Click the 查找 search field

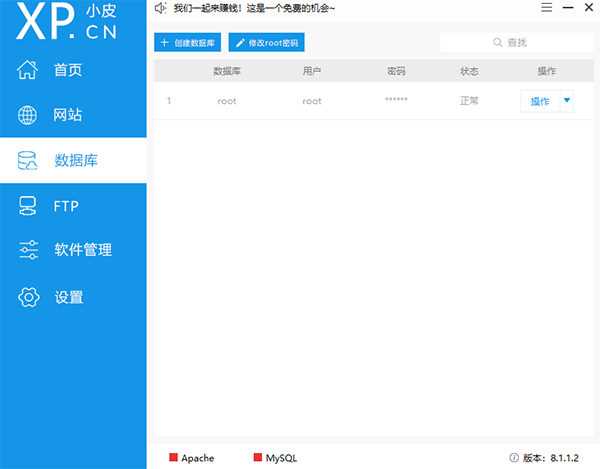[517, 42]
